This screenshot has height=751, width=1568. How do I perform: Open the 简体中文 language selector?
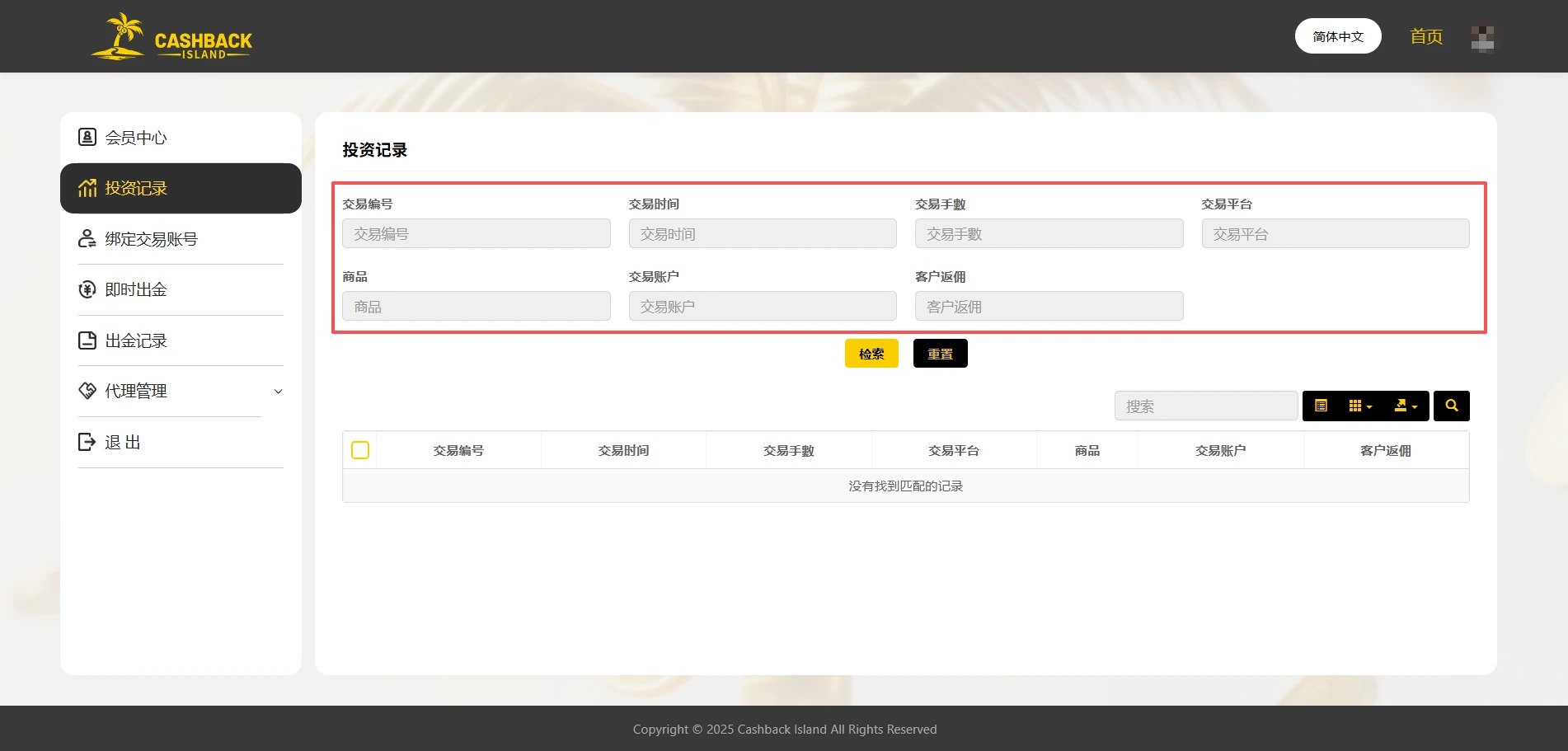tap(1337, 36)
